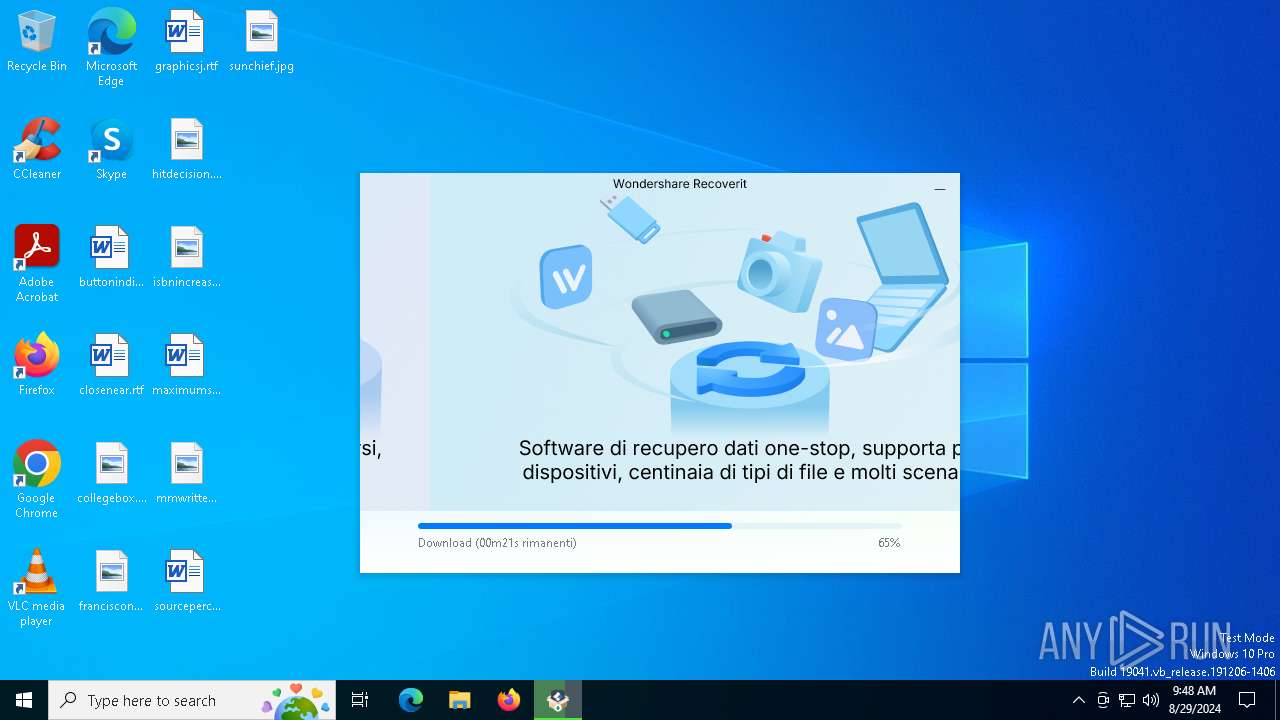This screenshot has width=1280, height=720.
Task: Select the mmwritte image file icon
Action: (x=186, y=474)
